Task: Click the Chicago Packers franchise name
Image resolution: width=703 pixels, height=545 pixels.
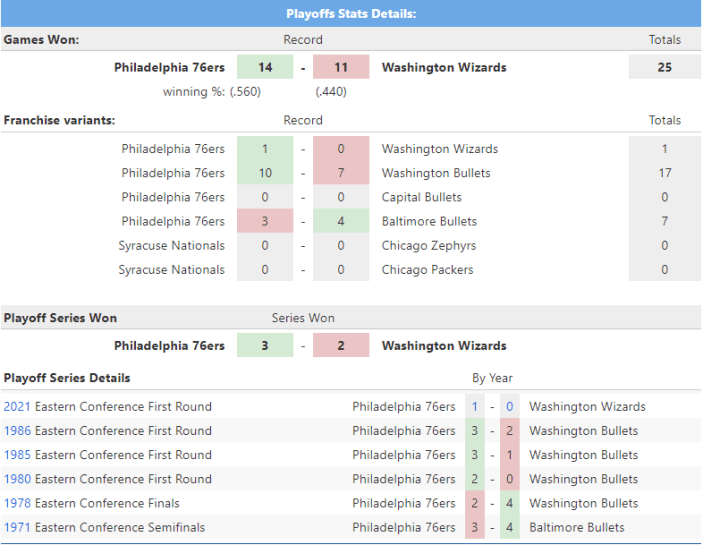Action: point(427,269)
